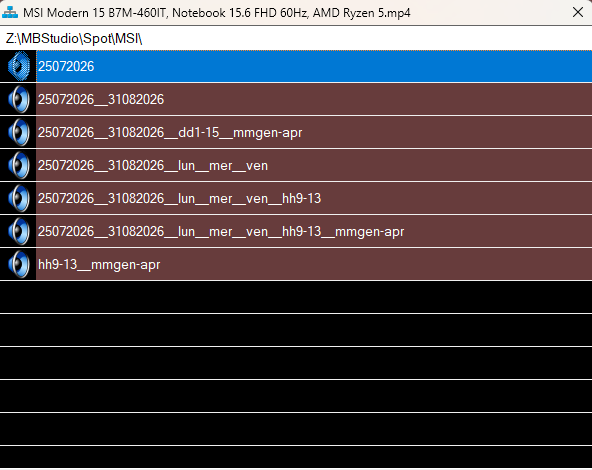Click the Z:\MBStudio\Spot\MSI\ path field

(x=296, y=38)
